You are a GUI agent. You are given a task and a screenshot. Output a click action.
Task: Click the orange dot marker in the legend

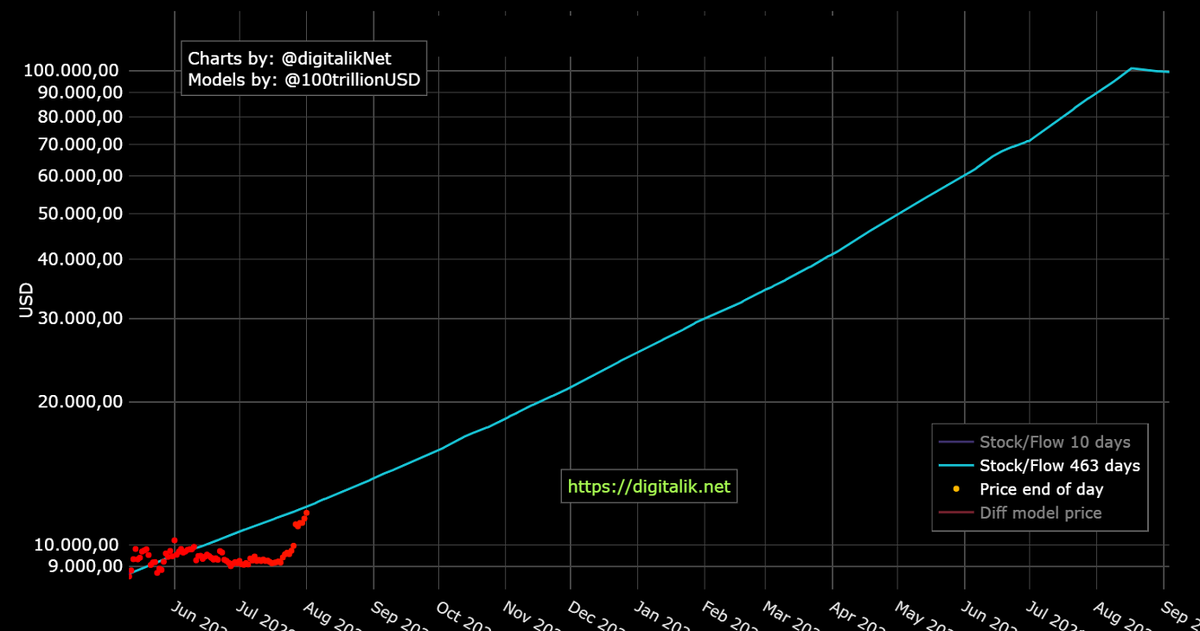(957, 489)
